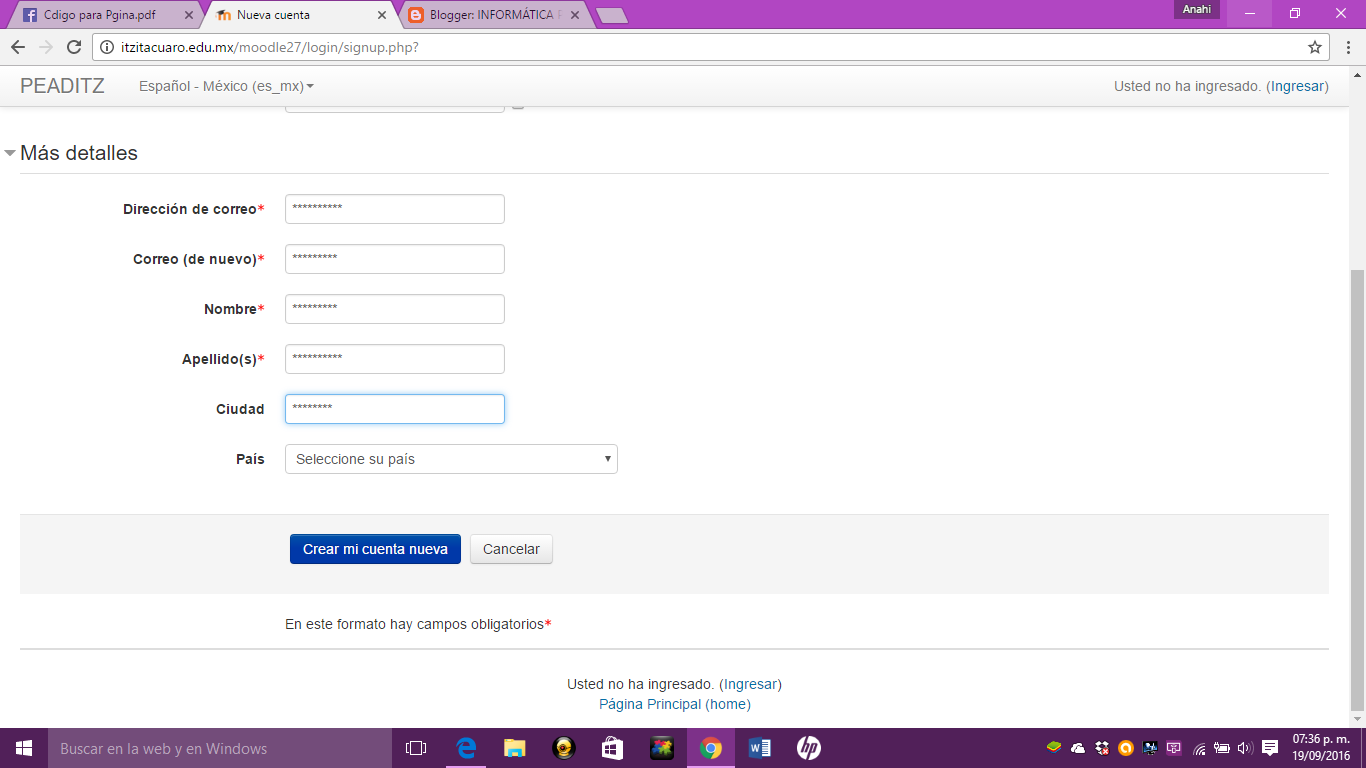Screen dimensions: 1366x768
Task: Switch to Google Chrome on the taskbar
Action: pyautogui.click(x=711, y=748)
